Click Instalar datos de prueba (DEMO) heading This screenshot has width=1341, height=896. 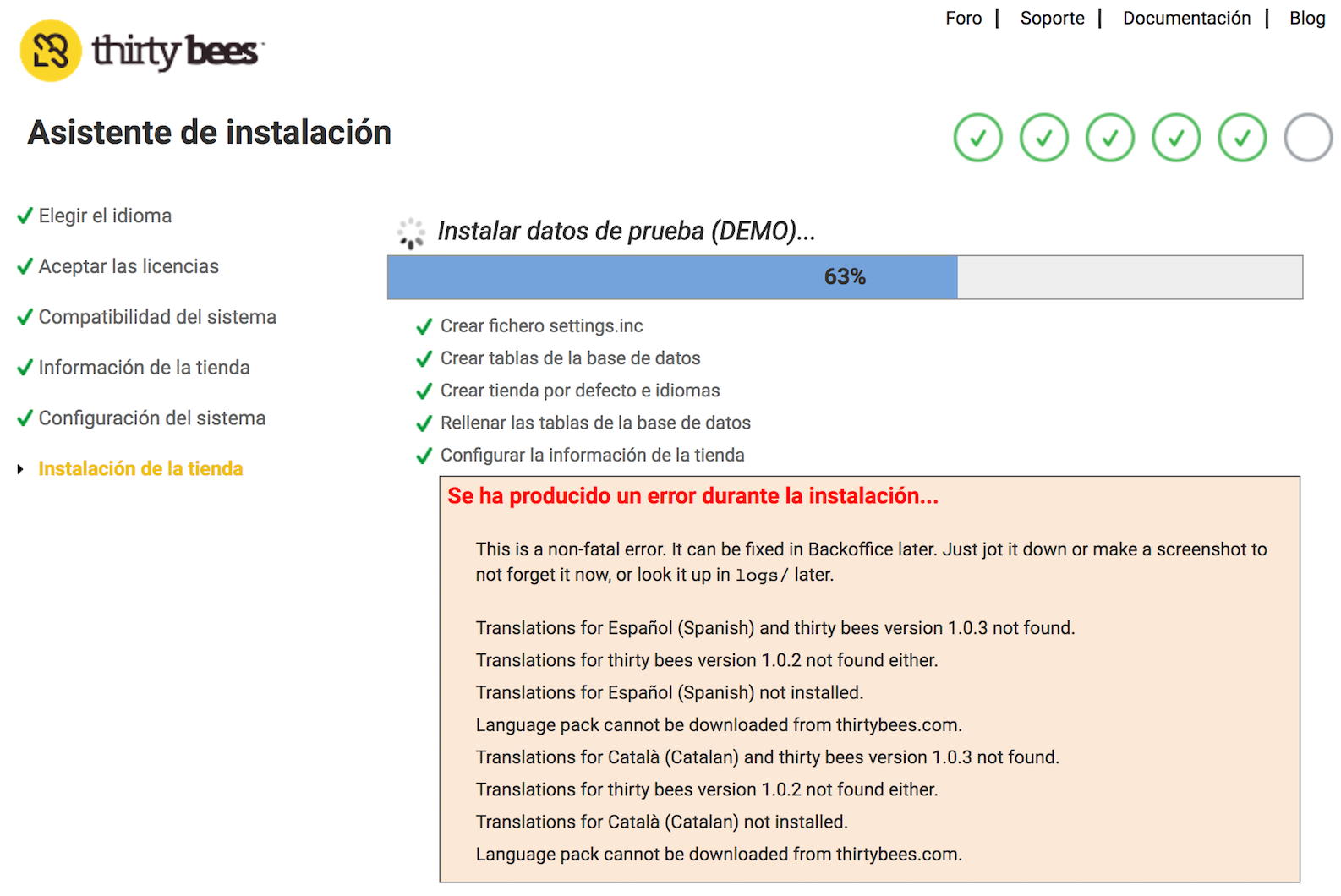point(627,231)
